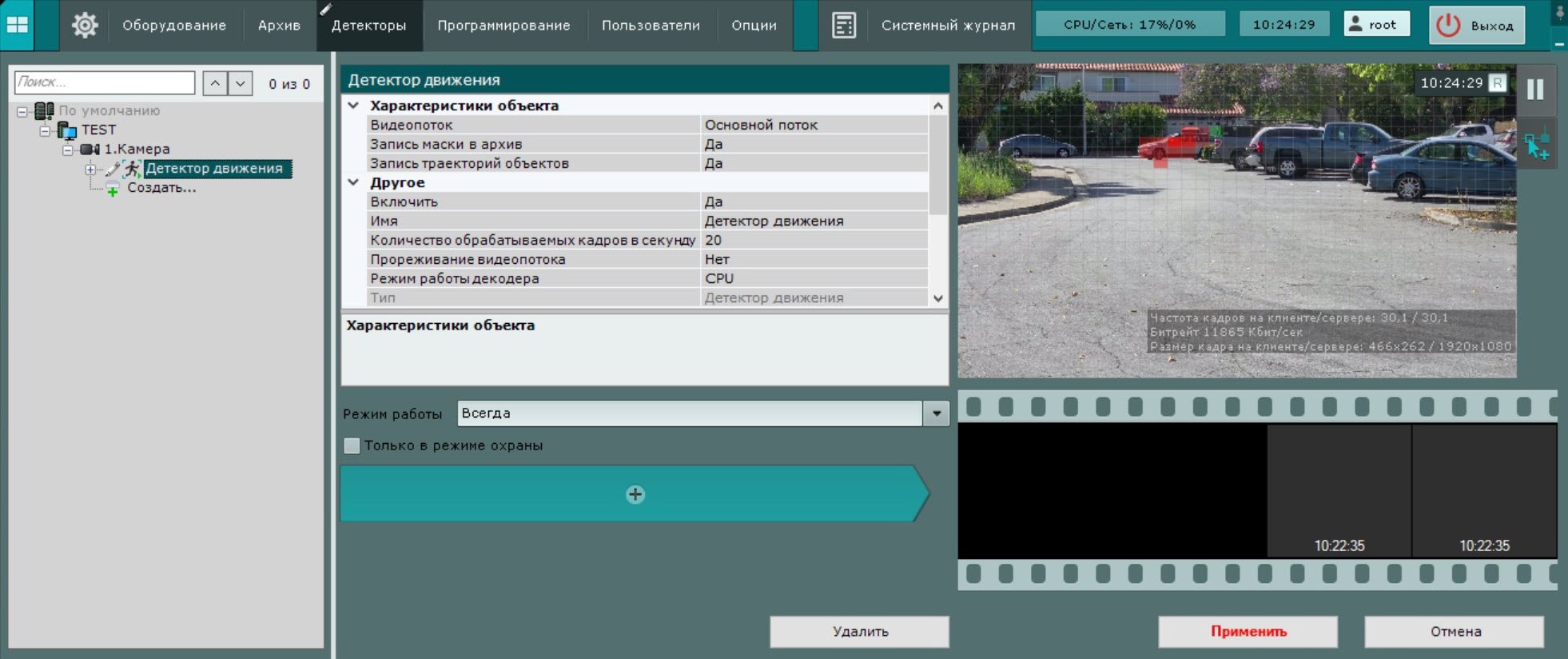1568x659 pixels.
Task: Click the settings gear icon
Action: pos(84,25)
